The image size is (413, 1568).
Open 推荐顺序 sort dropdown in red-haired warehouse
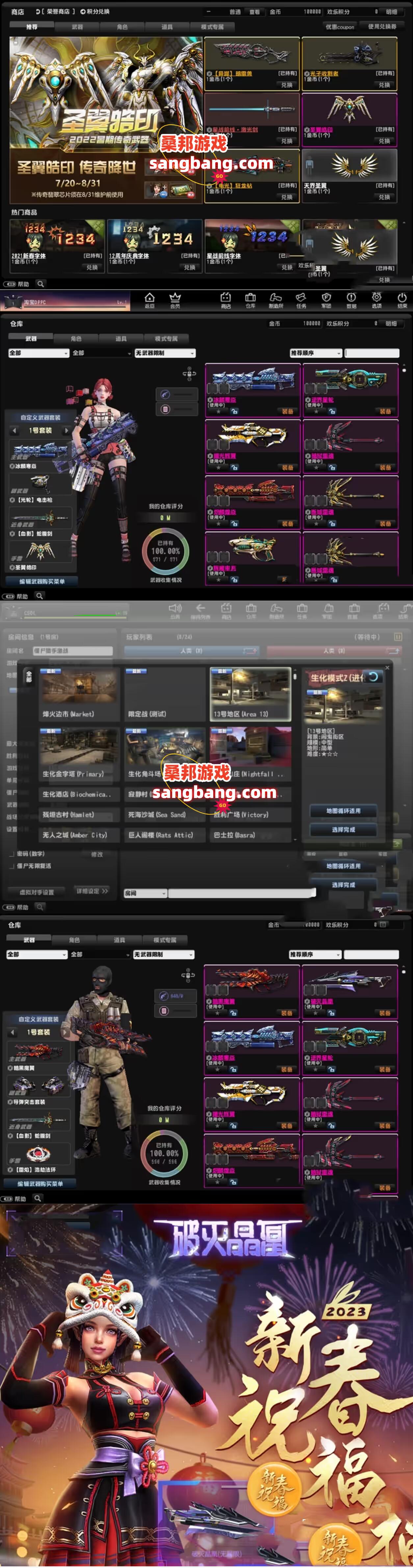[x=316, y=353]
